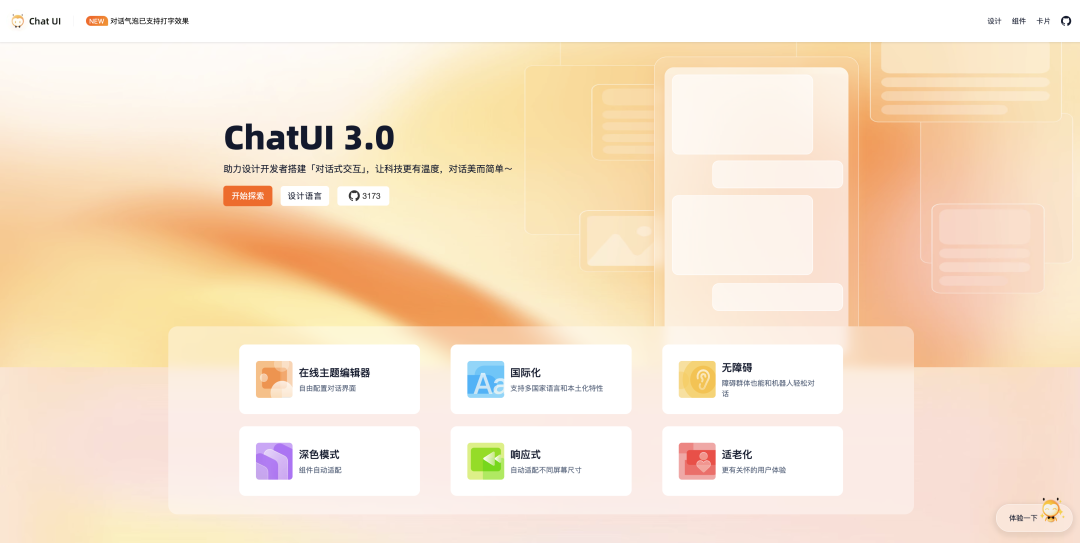The width and height of the screenshot is (1080, 543).
Task: Open the 组件 menu item
Action: pos(1019,21)
